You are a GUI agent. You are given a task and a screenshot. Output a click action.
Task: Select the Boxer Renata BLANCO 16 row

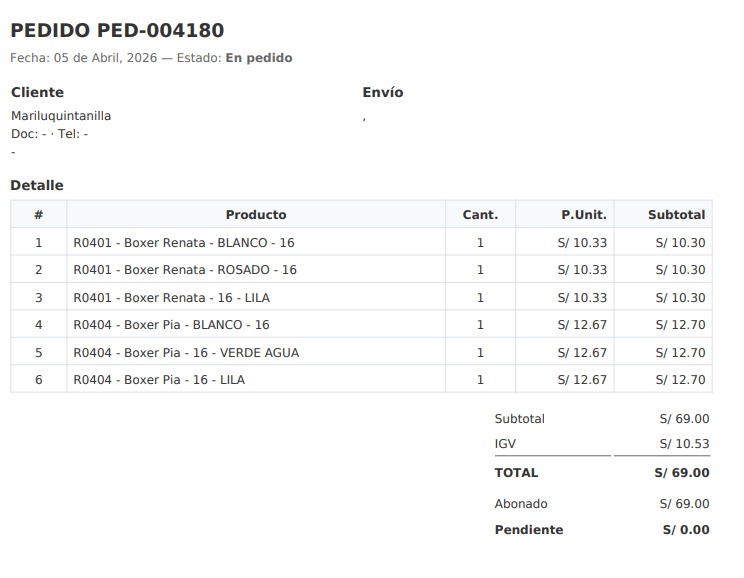(x=183, y=243)
